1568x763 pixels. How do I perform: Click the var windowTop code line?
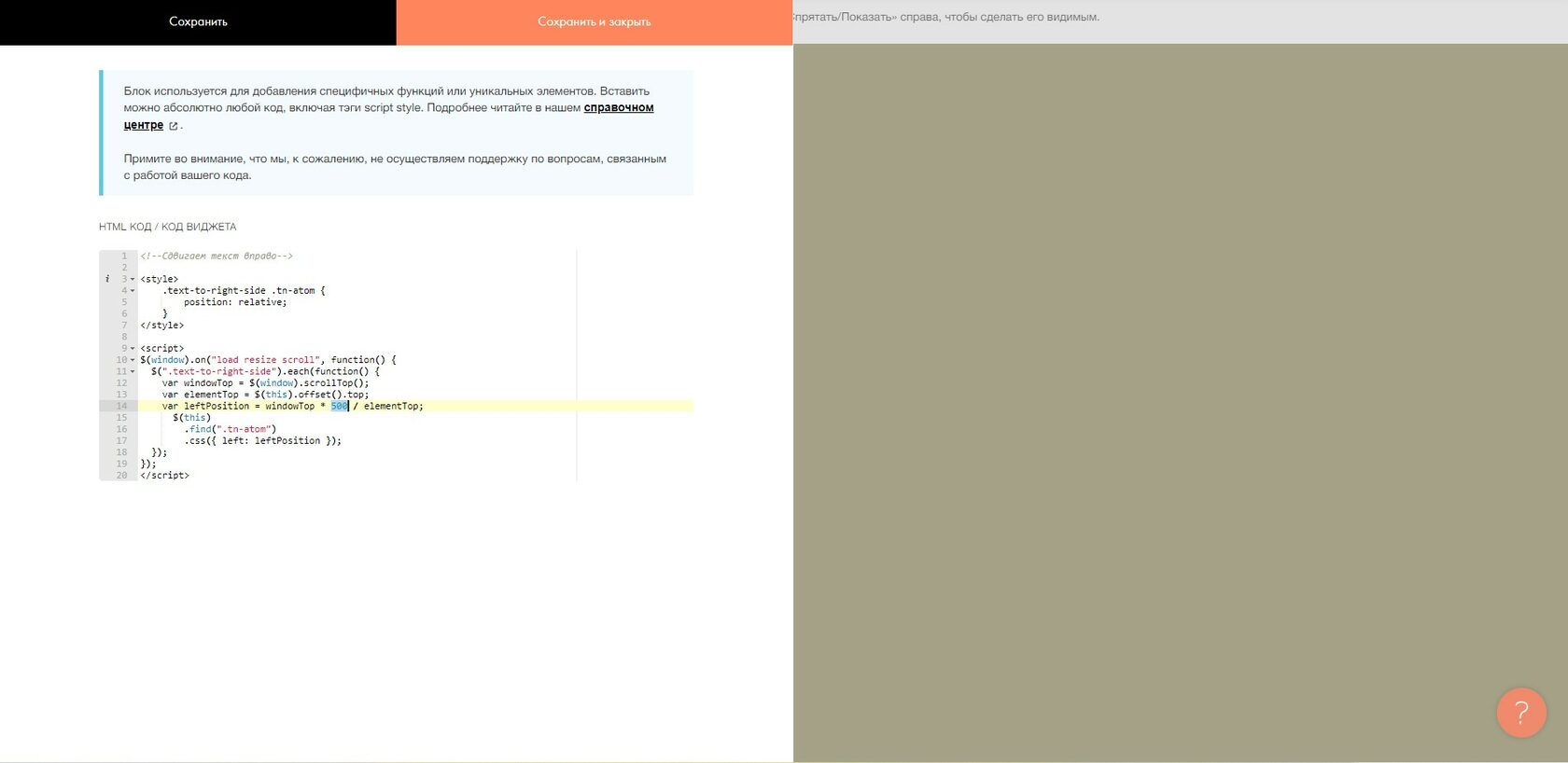pos(266,383)
